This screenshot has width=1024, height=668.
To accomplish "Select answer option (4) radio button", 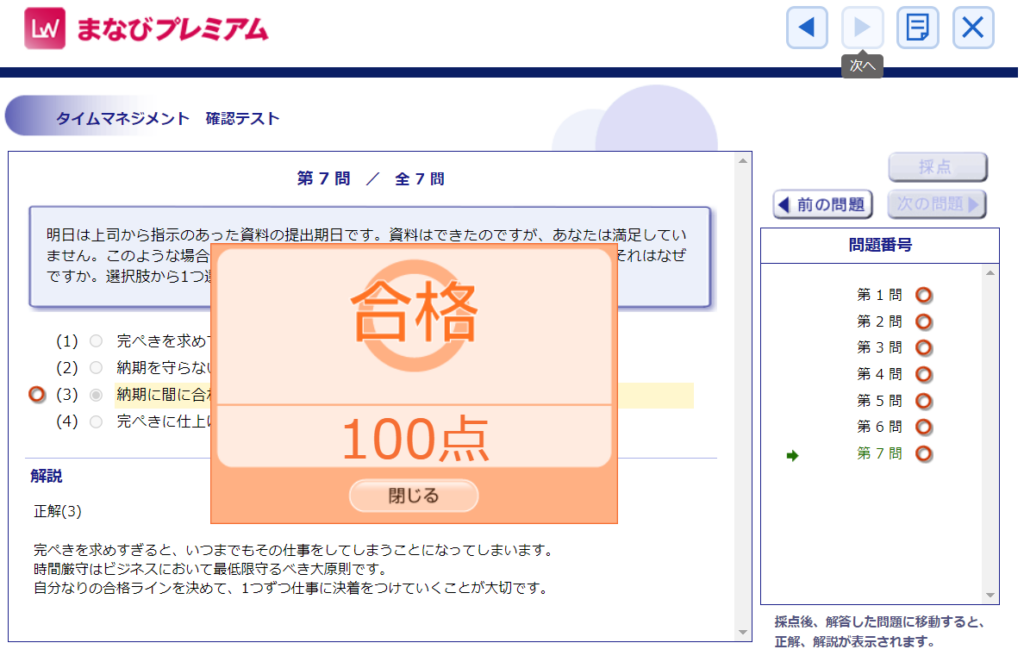I will (x=96, y=421).
